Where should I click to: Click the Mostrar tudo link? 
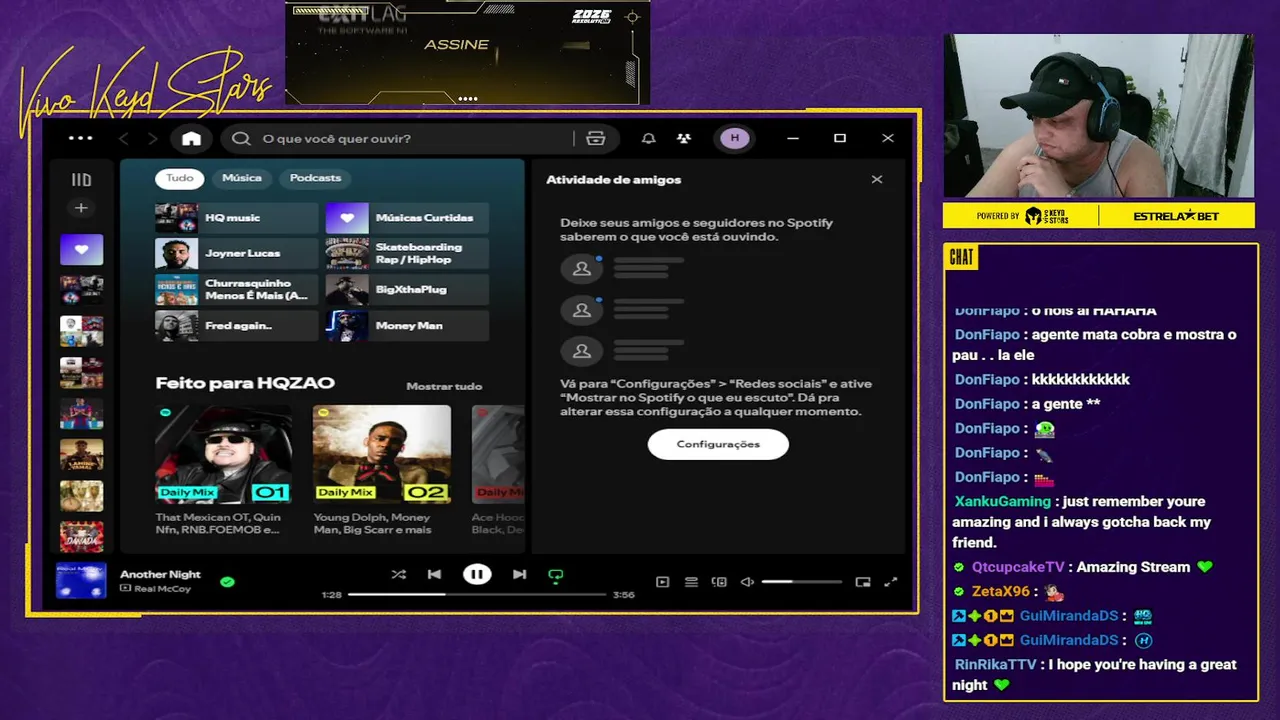[x=444, y=386]
